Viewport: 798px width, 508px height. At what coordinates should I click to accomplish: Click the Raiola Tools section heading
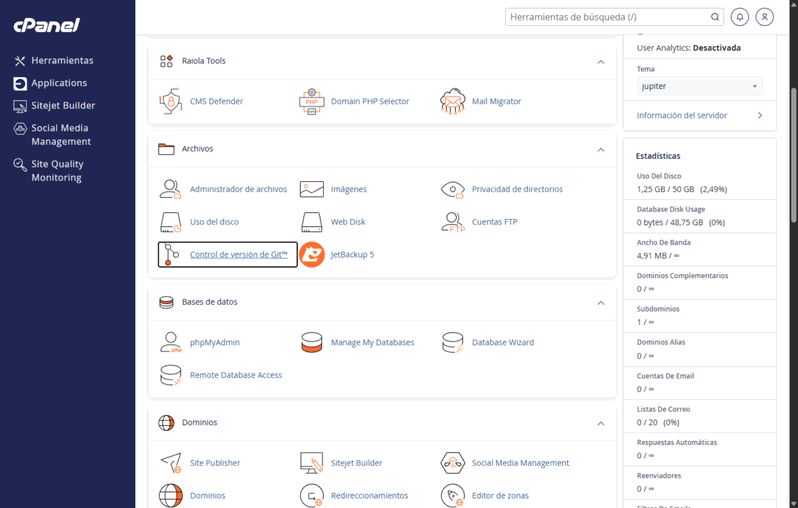pyautogui.click(x=204, y=61)
